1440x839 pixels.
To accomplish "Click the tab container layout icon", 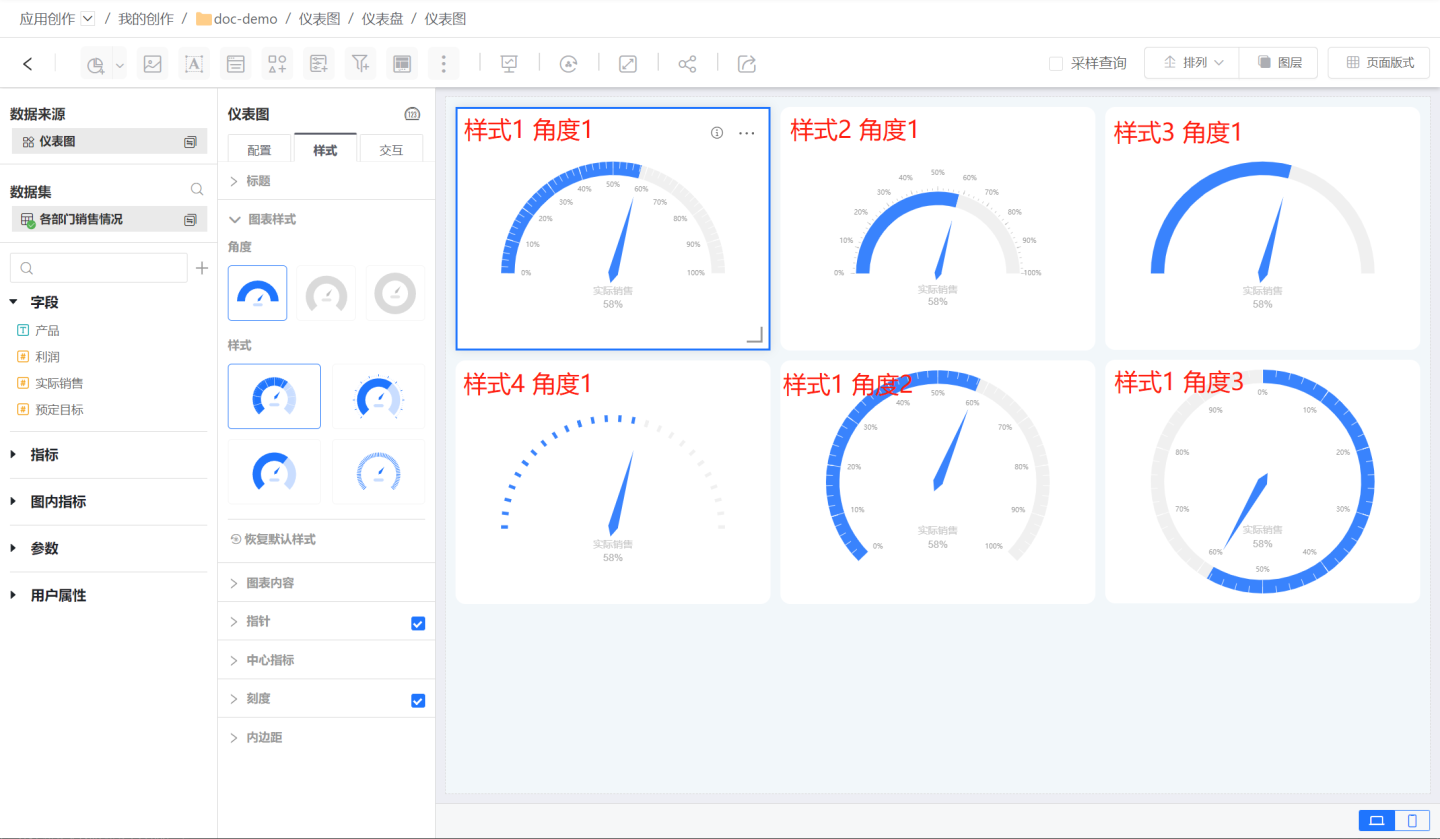I will tap(402, 64).
